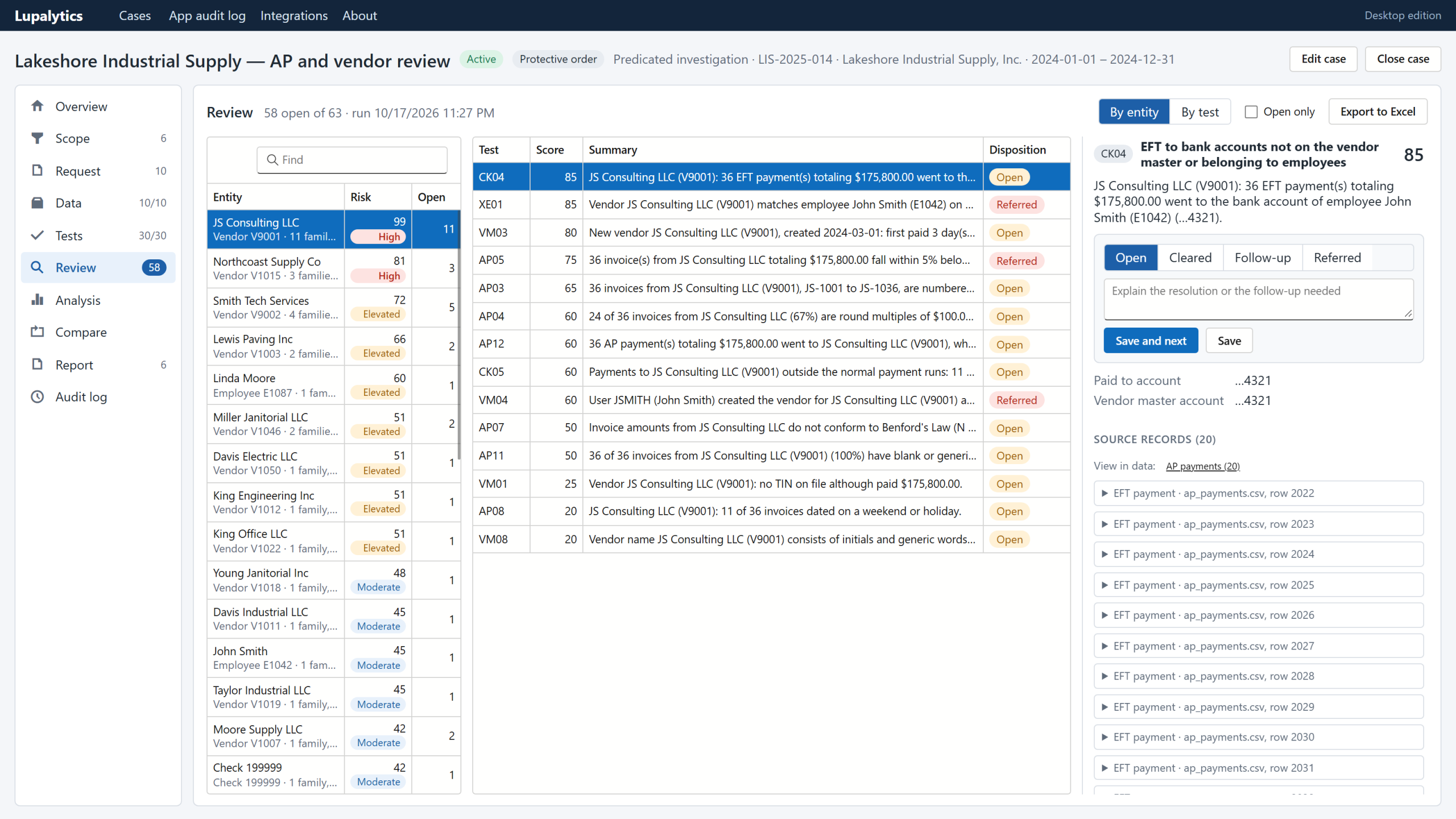This screenshot has width=1456, height=819.
Task: Click the Scope funnel icon
Action: pyautogui.click(x=38, y=138)
